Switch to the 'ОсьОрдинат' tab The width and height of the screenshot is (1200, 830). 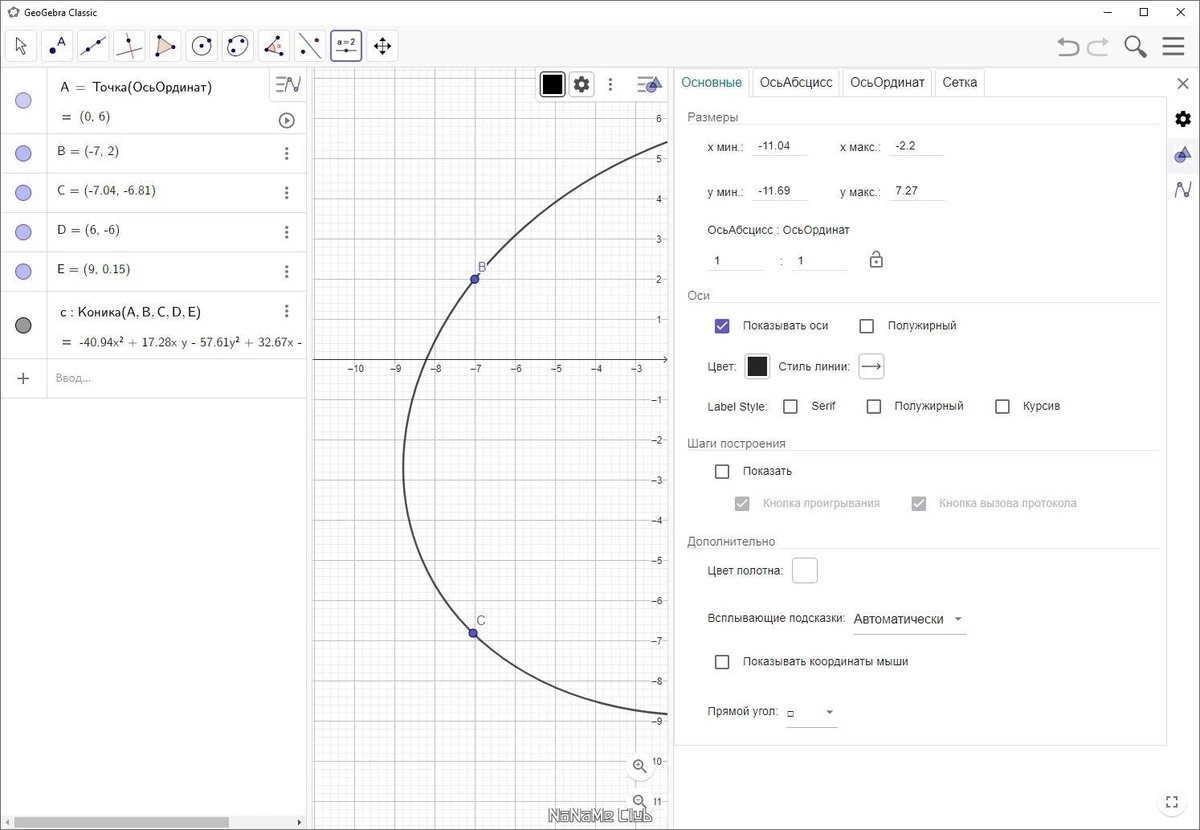888,82
